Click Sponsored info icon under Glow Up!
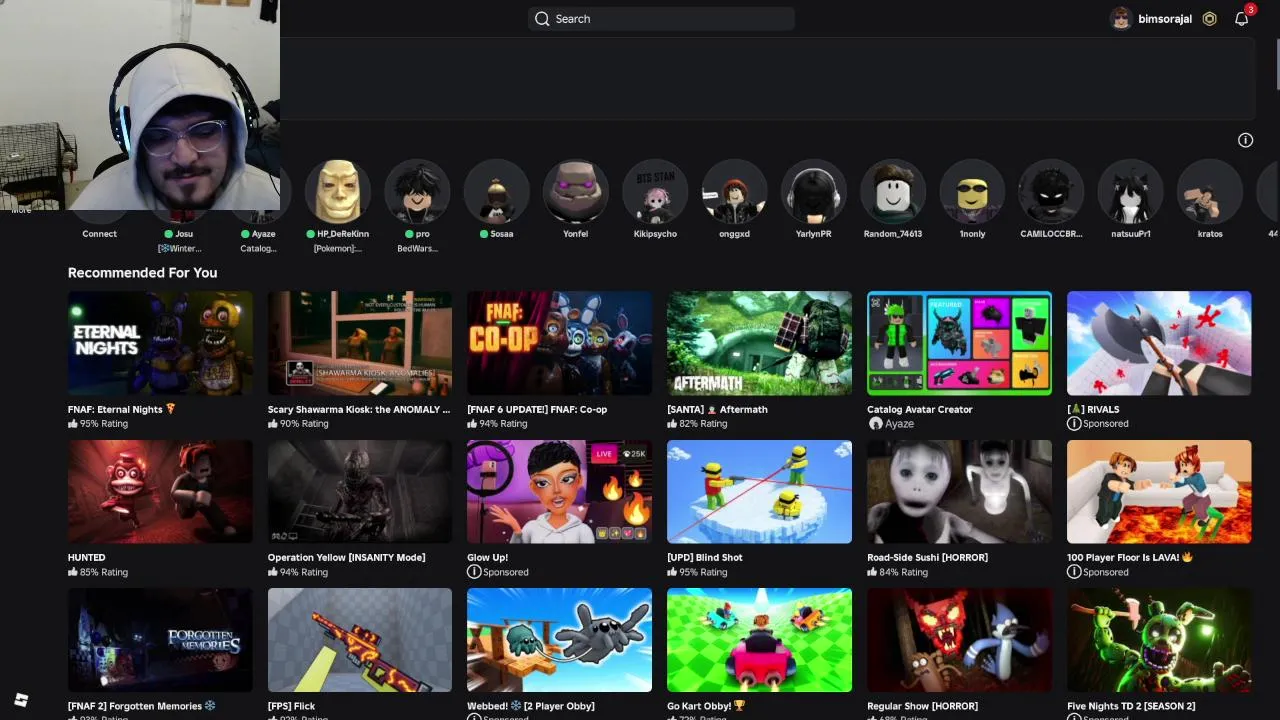The height and width of the screenshot is (720, 1280). 474,572
